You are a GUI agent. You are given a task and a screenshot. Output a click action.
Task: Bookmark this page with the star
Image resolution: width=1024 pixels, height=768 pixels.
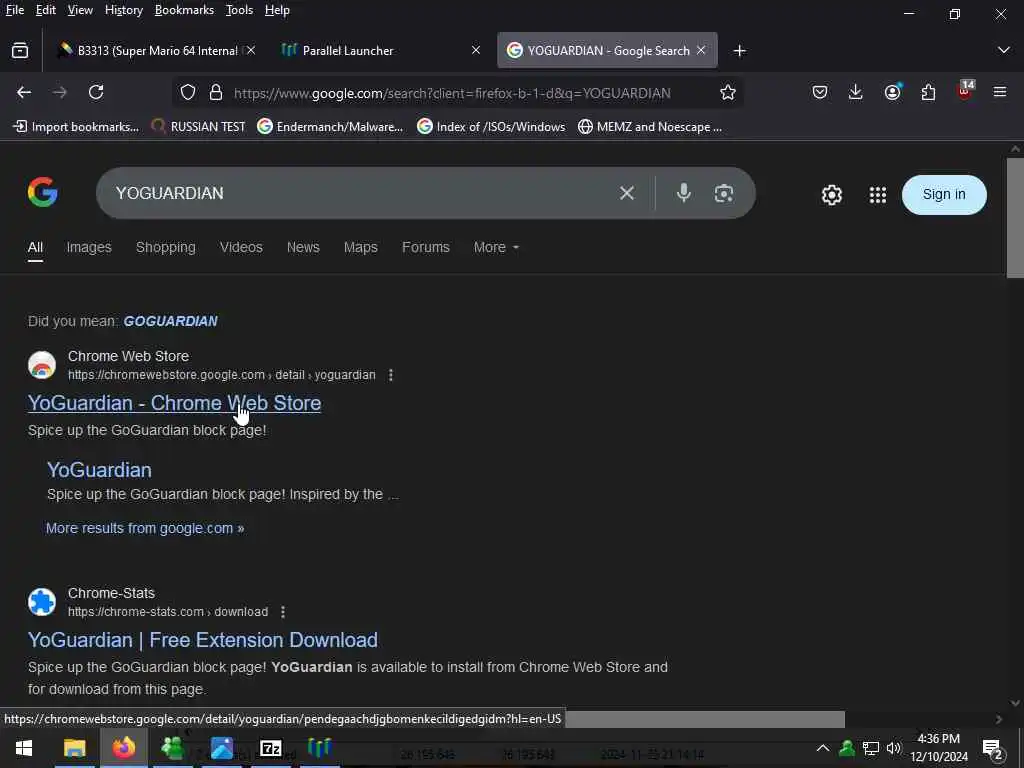(x=728, y=93)
